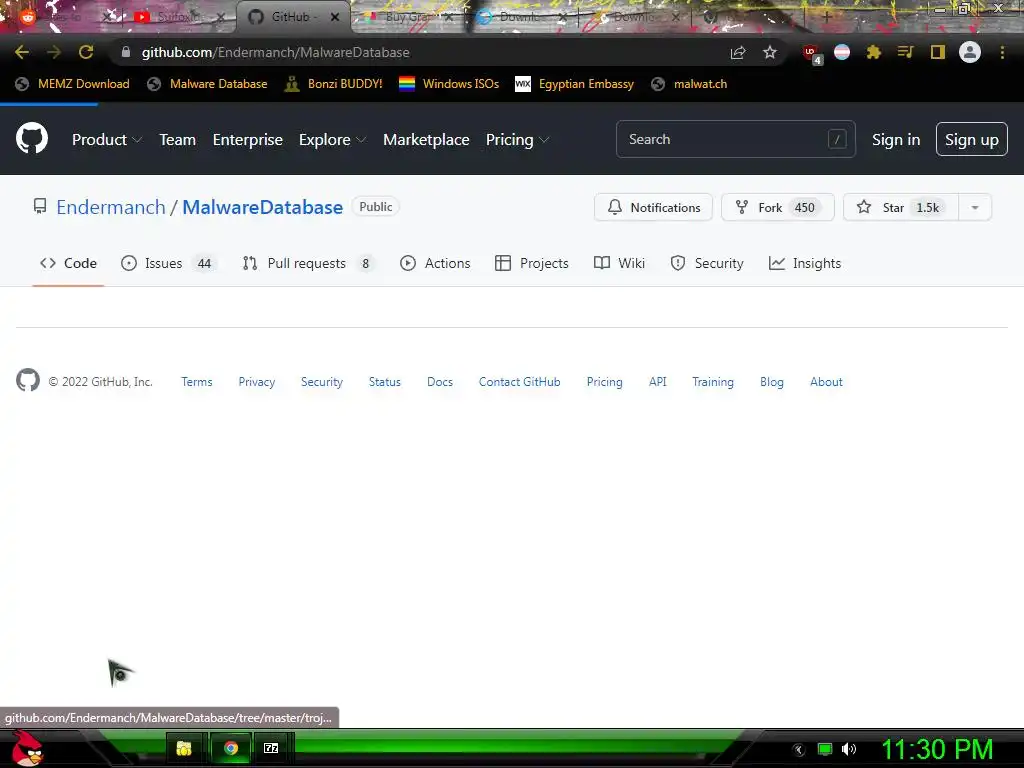Viewport: 1024px width, 768px height.
Task: Open the uBlock Origin extension icon
Action: coord(812,54)
